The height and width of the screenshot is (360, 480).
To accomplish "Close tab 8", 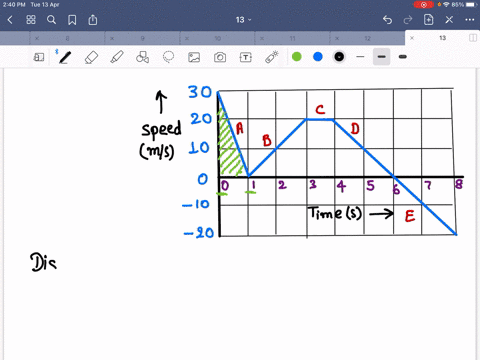I will click(37, 38).
